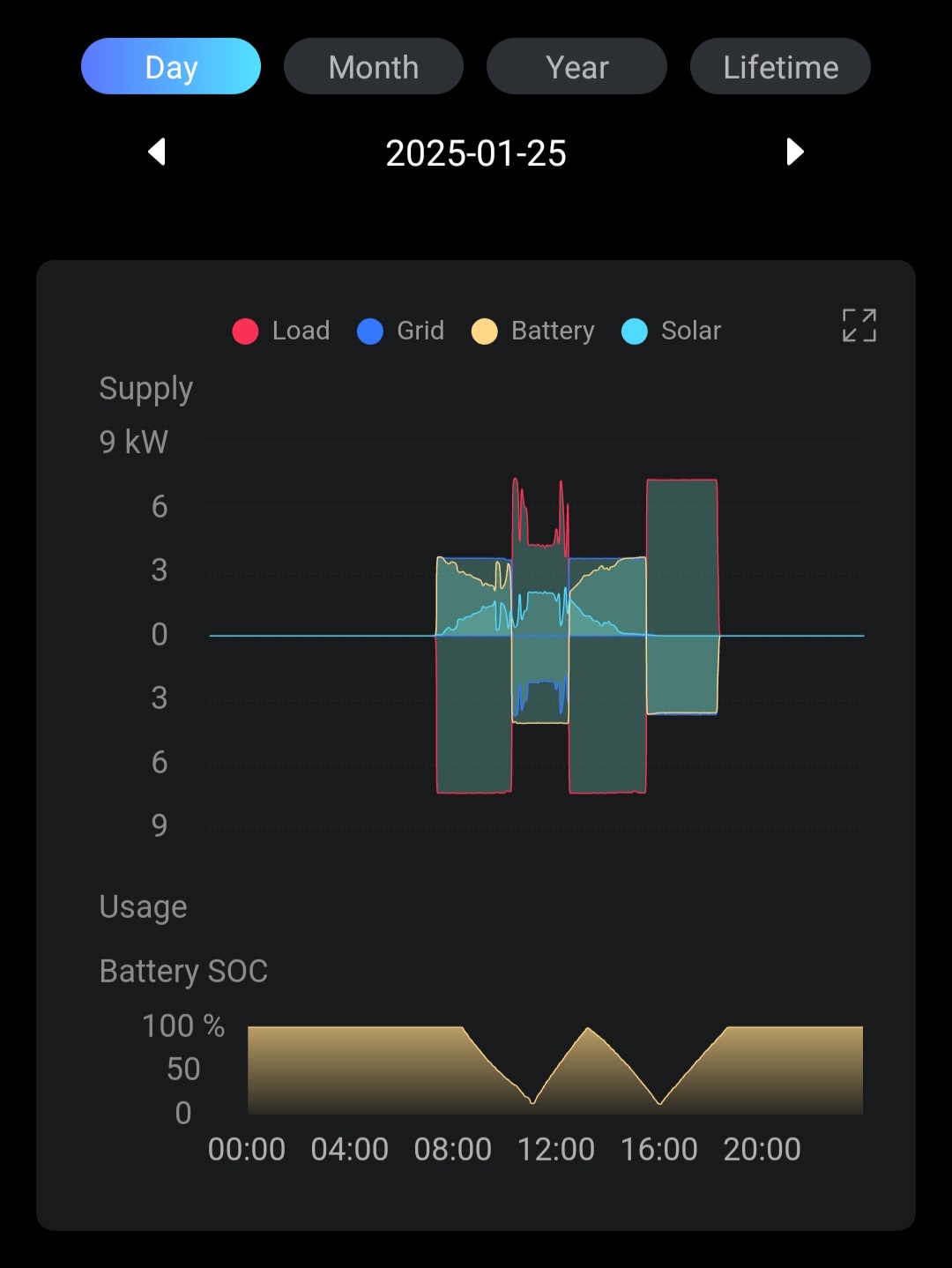Click the red Load legend dot
This screenshot has width=952, height=1268.
click(x=245, y=332)
